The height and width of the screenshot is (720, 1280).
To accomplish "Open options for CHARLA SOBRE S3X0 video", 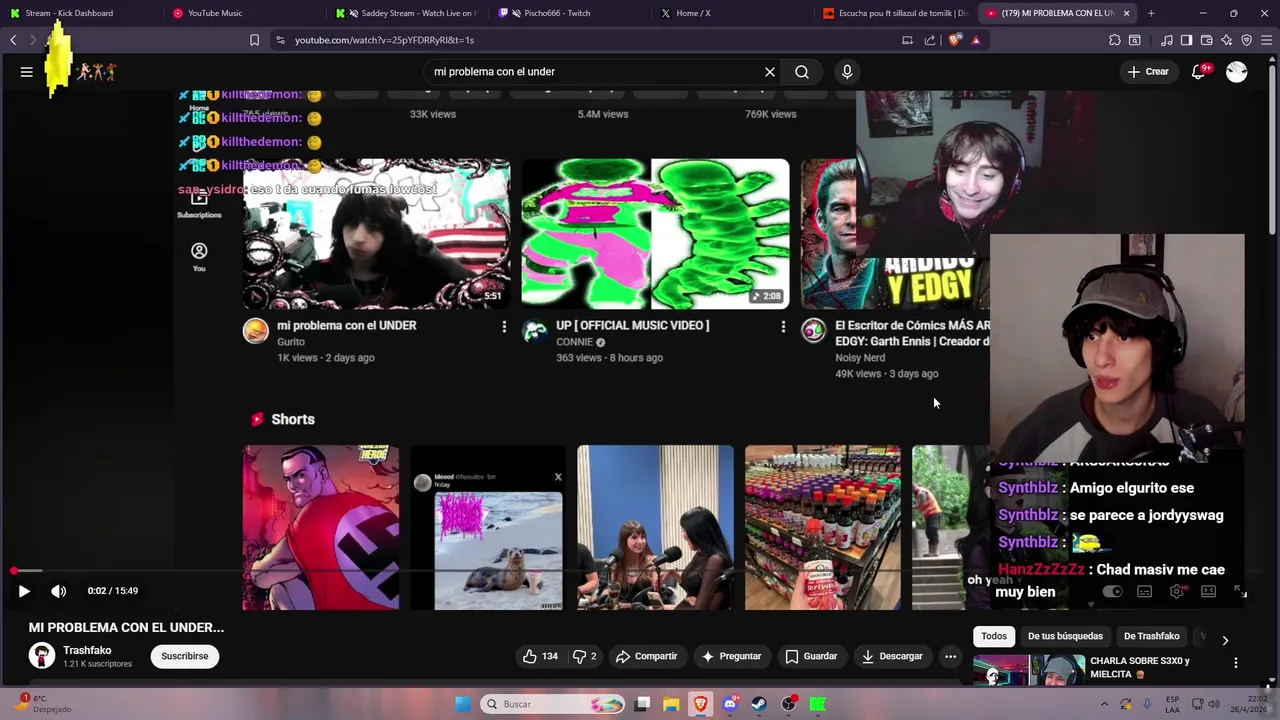I will coord(1236,663).
